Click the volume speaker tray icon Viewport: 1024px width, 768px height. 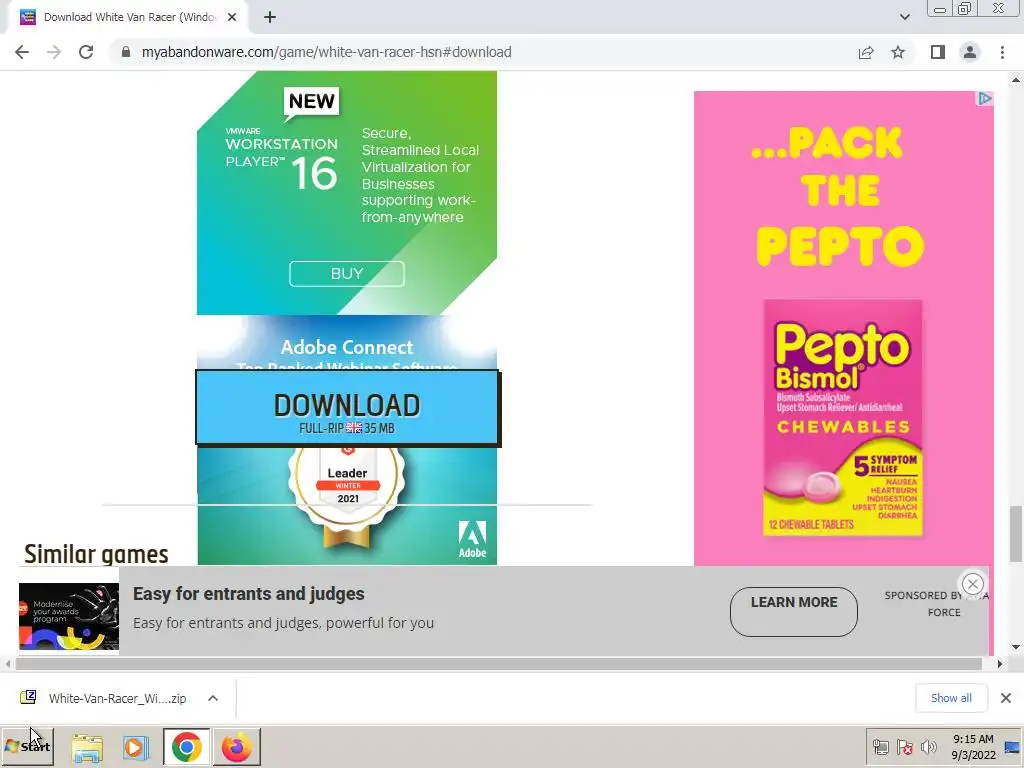pyautogui.click(x=928, y=747)
